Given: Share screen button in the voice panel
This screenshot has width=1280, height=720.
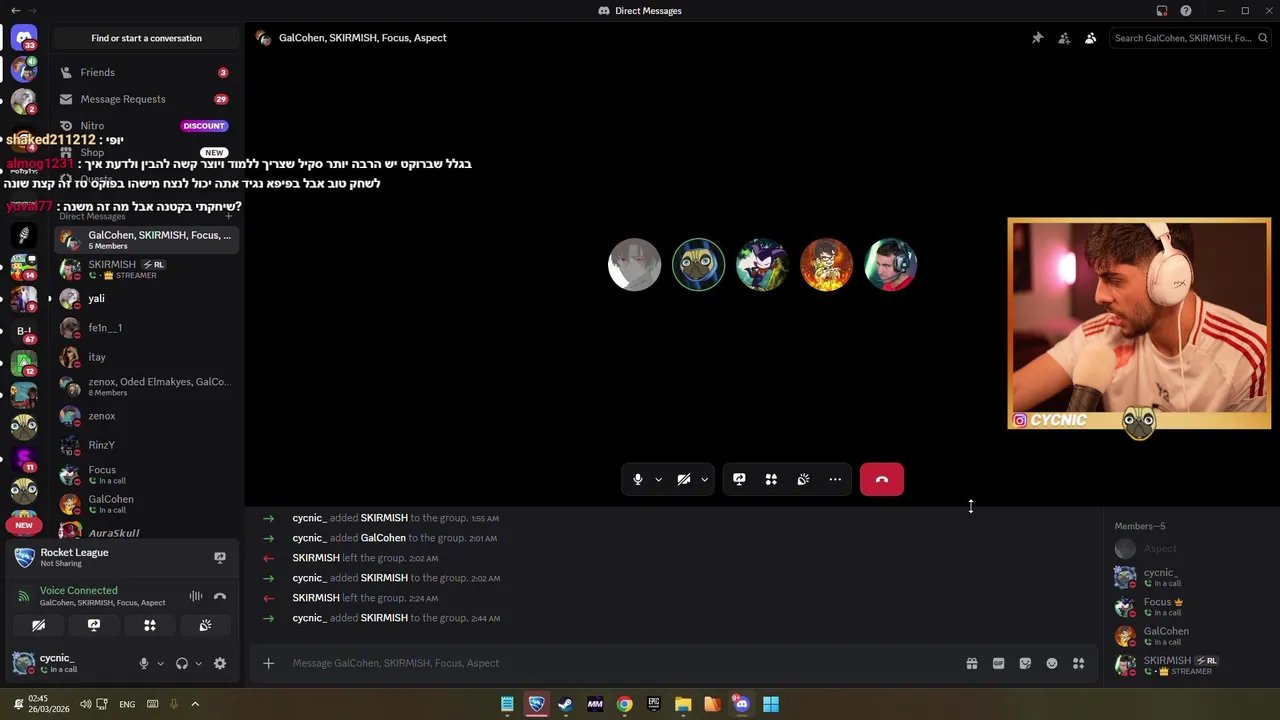Looking at the screenshot, I should point(94,626).
